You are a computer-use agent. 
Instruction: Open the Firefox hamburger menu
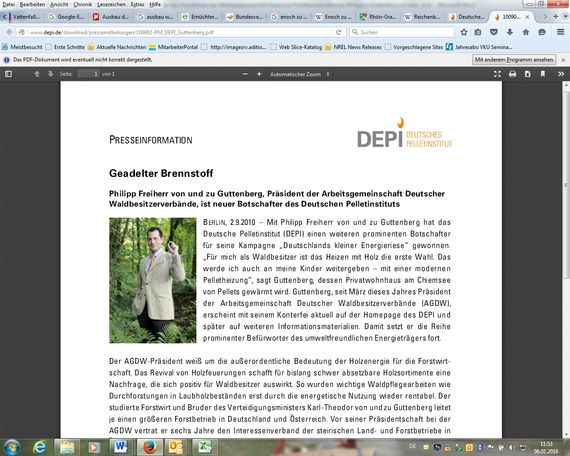(x=561, y=32)
